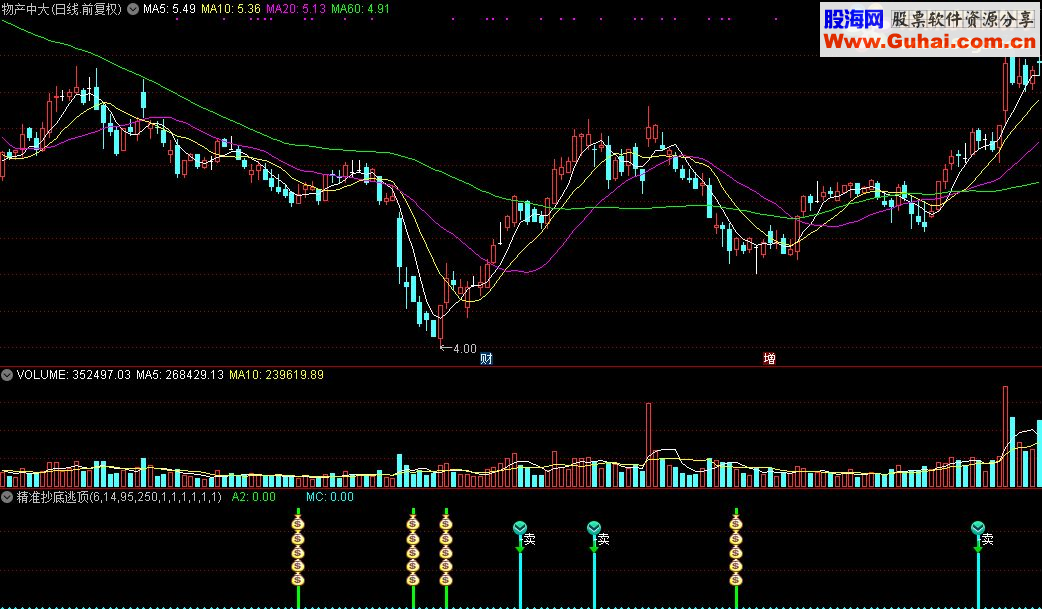Select the MA60: 4.91 label
Viewport: 1042px width, 609px height.
pyautogui.click(x=360, y=9)
